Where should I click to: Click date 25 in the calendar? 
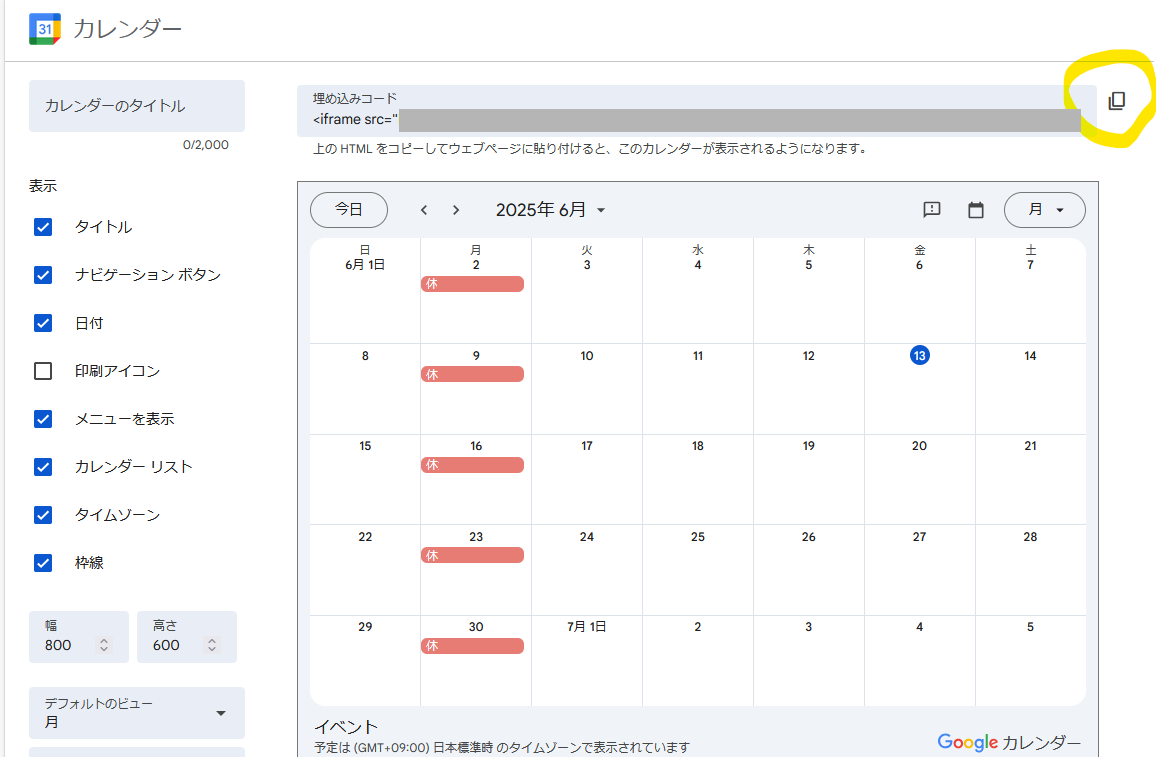click(x=698, y=537)
